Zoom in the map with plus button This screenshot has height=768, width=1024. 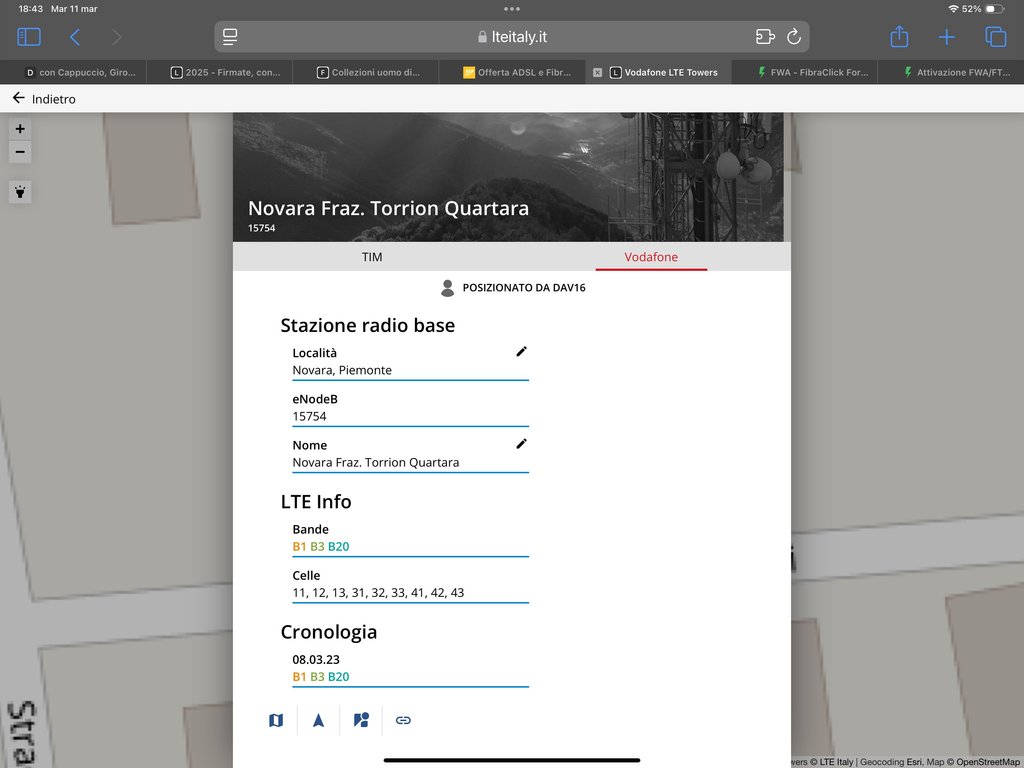pyautogui.click(x=20, y=129)
